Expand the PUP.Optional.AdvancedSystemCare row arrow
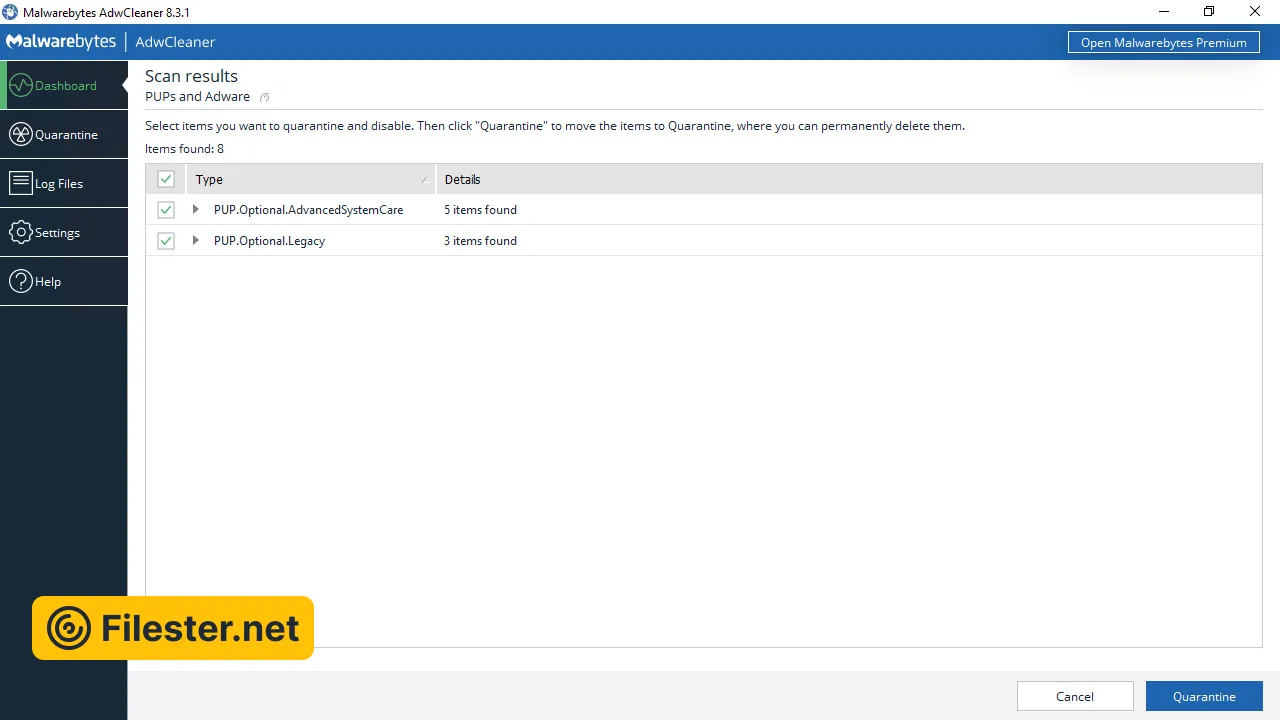Screen dimensions: 1280x720 (x=196, y=210)
